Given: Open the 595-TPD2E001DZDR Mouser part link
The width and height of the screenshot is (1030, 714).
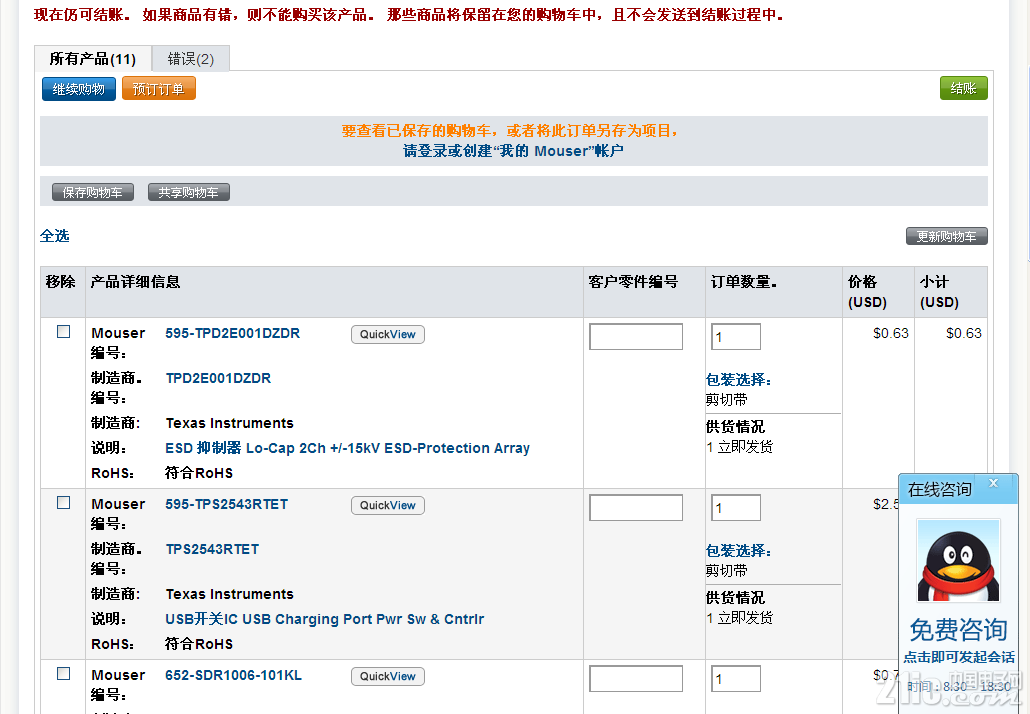Looking at the screenshot, I should click(233, 333).
